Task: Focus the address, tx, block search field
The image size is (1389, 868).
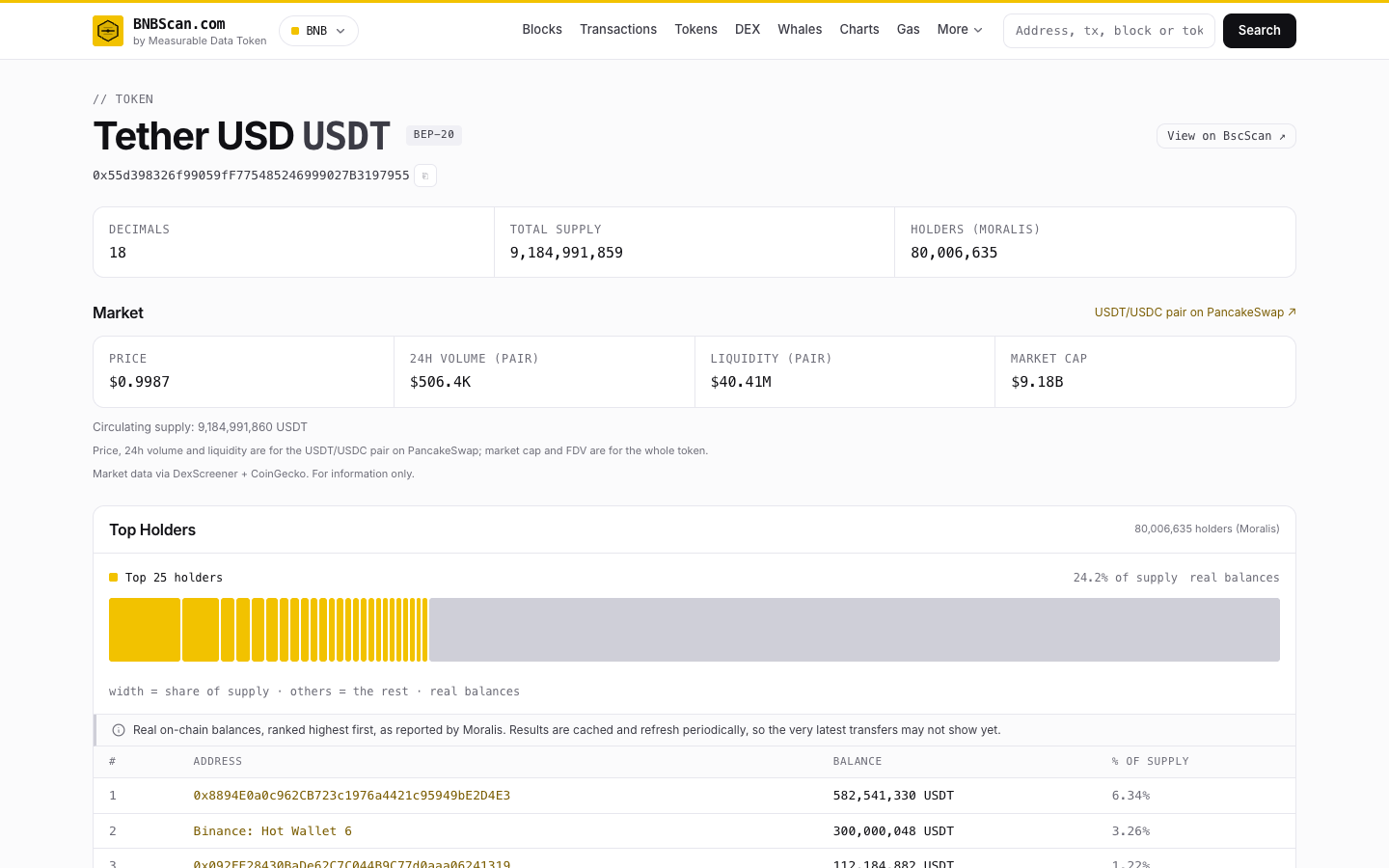Action: (1109, 31)
